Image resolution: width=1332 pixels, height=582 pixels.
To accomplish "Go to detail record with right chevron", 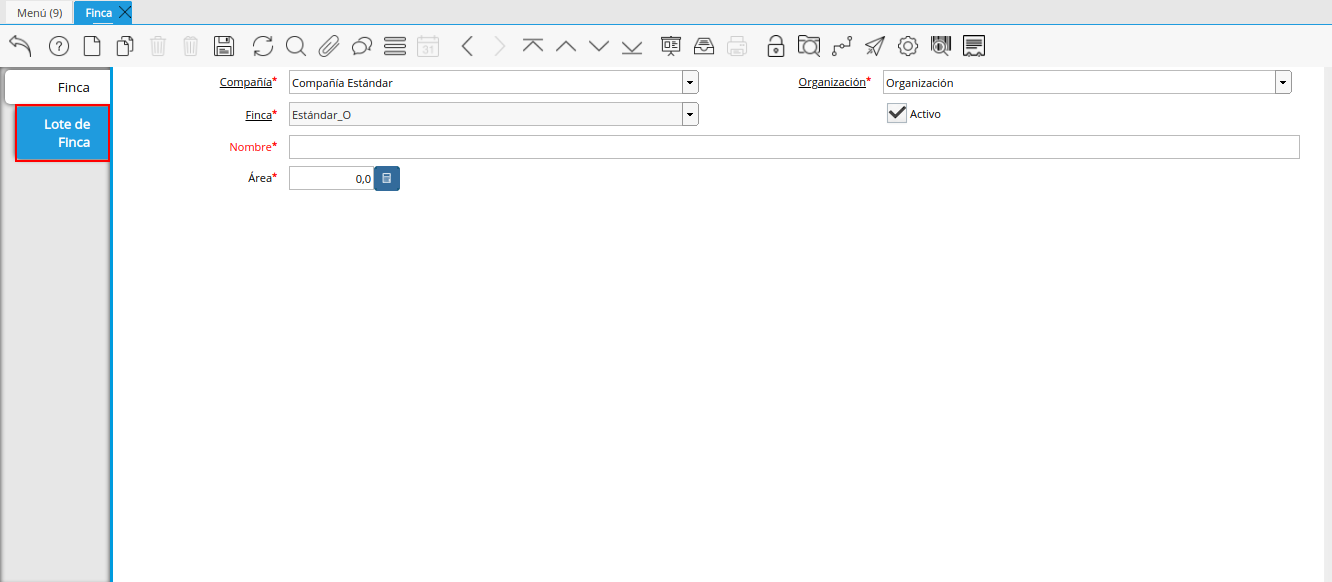I will [500, 46].
